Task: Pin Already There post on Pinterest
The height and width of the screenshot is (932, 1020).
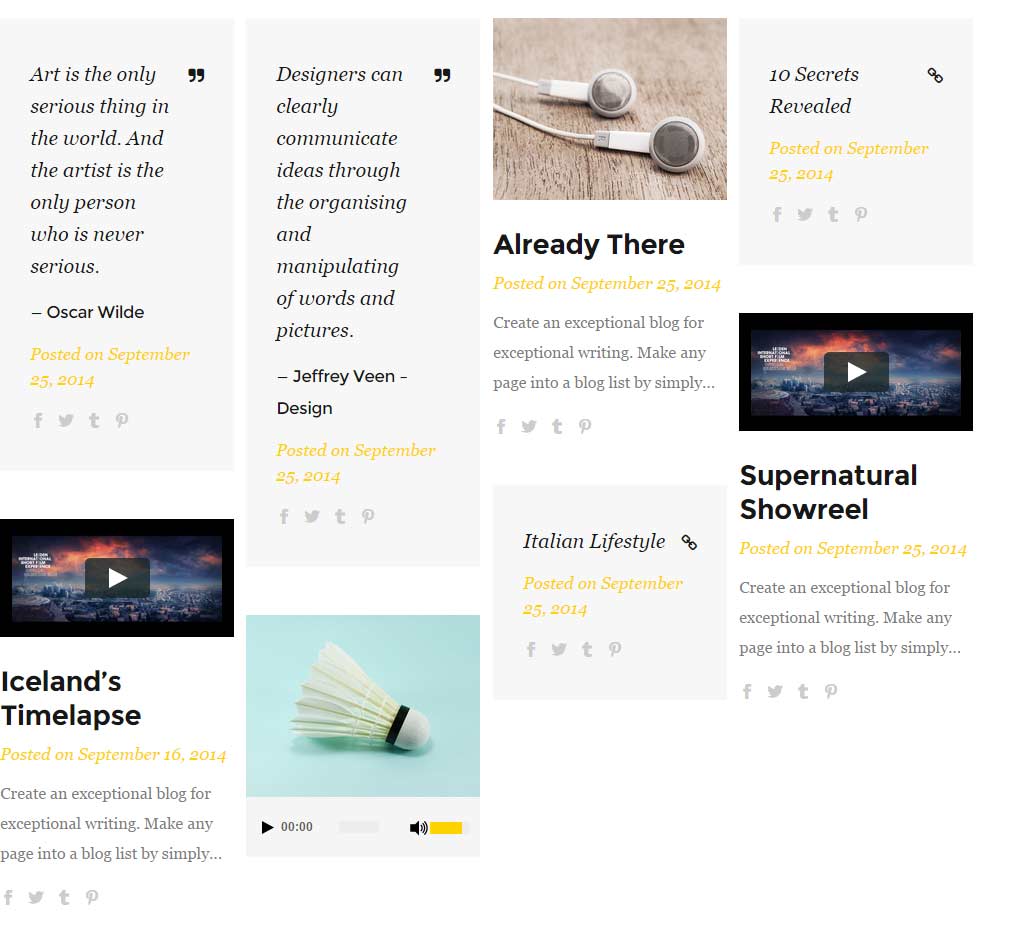Action: pyautogui.click(x=585, y=426)
